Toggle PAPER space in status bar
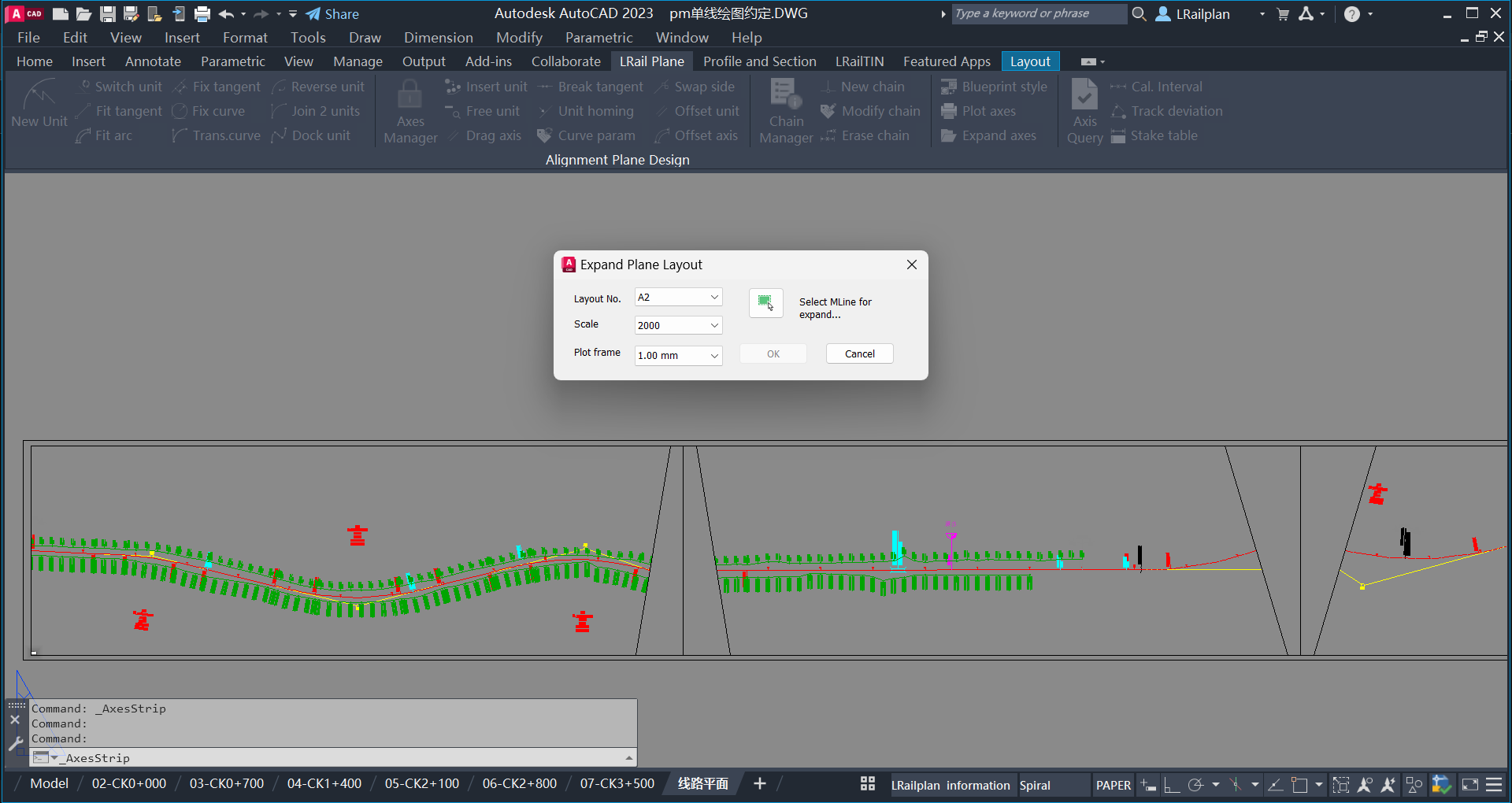Viewport: 1512px width, 803px height. coord(1113,785)
